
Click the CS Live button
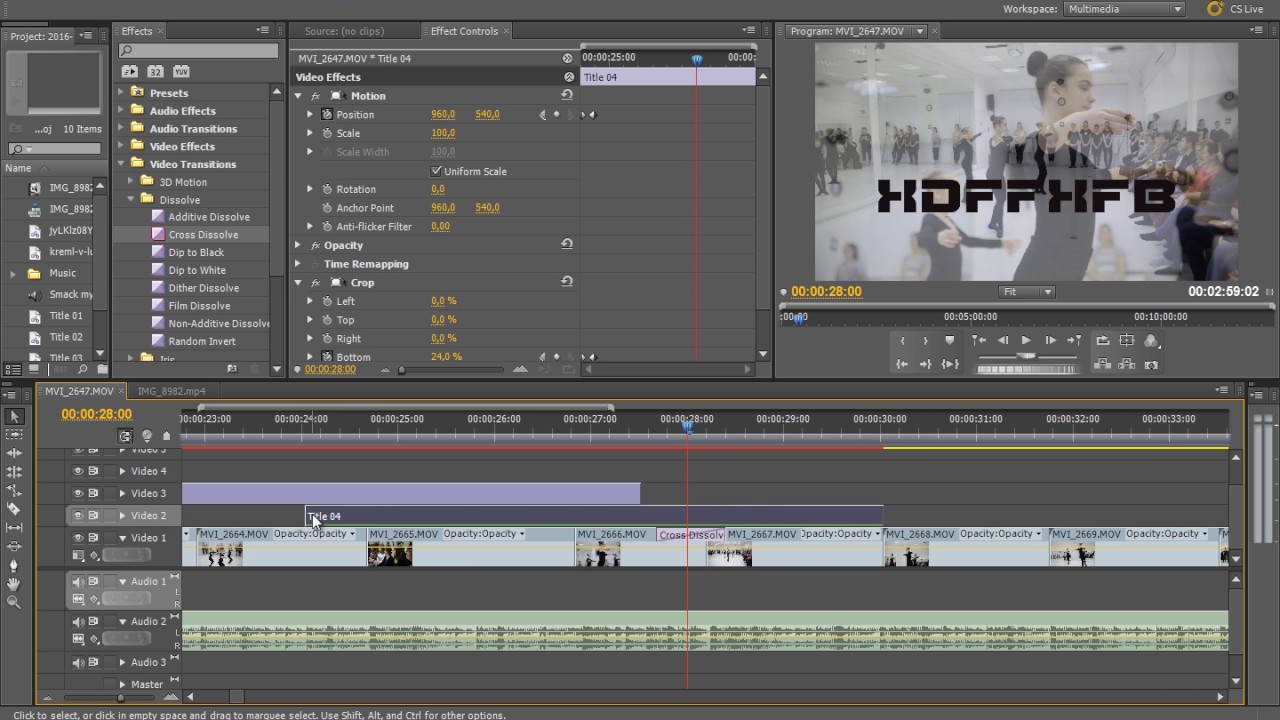tap(1236, 9)
